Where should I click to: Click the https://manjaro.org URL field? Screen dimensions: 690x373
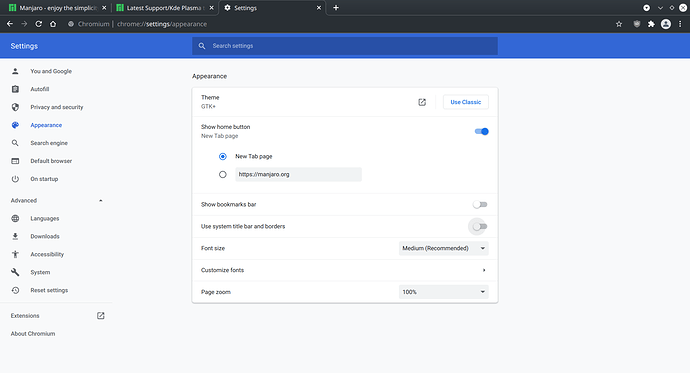(x=298, y=175)
